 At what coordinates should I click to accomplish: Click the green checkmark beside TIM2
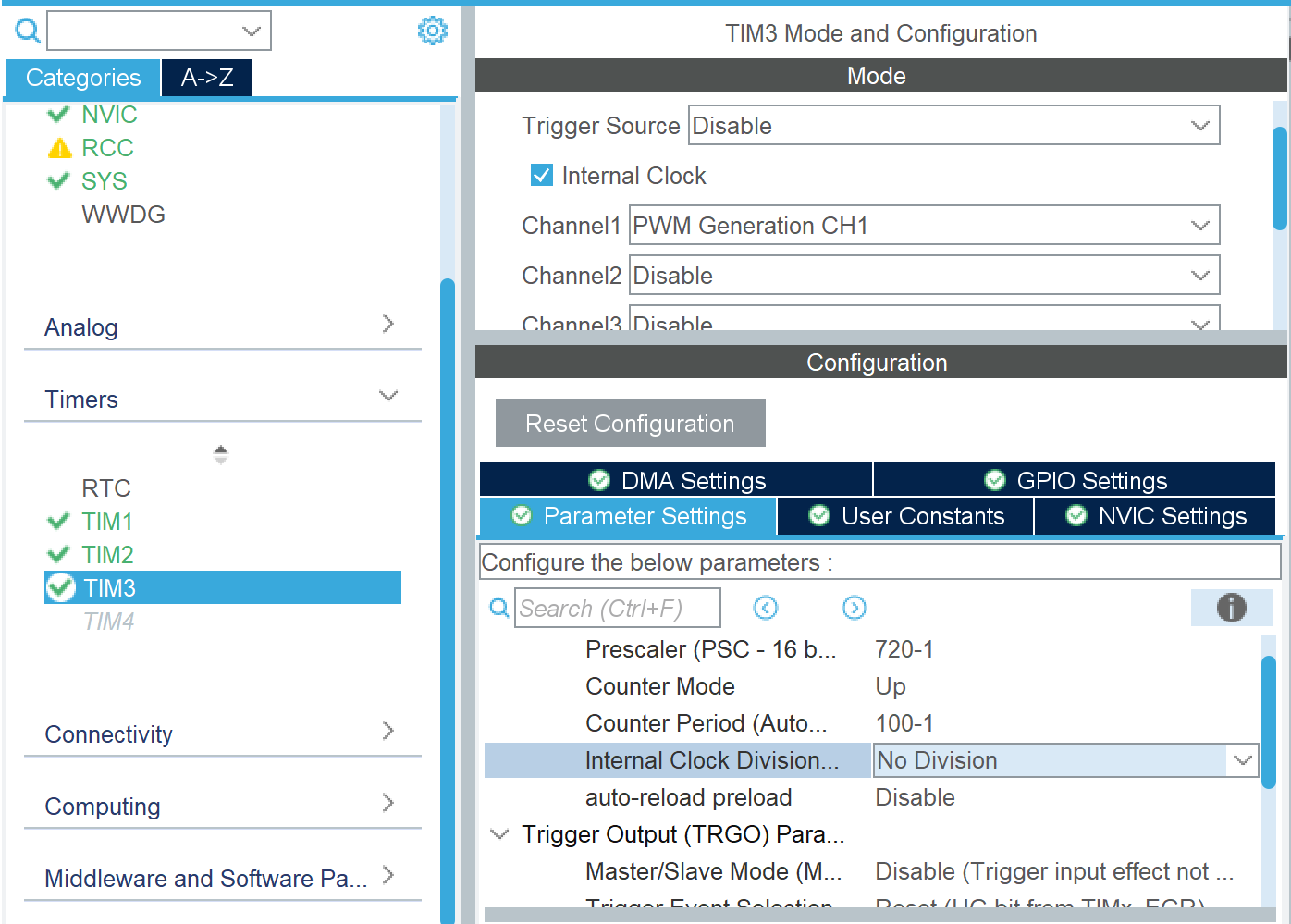point(58,554)
